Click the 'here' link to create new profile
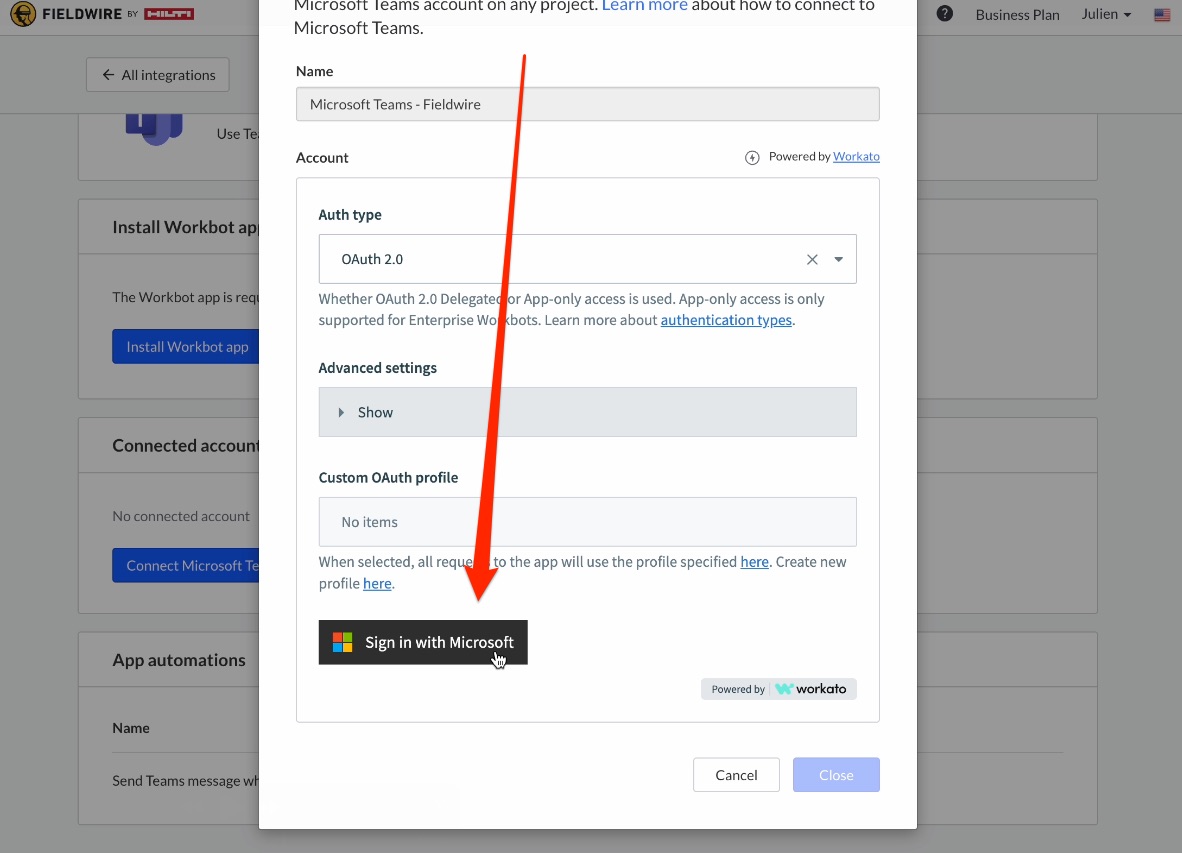Image resolution: width=1182 pixels, height=853 pixels. (377, 584)
